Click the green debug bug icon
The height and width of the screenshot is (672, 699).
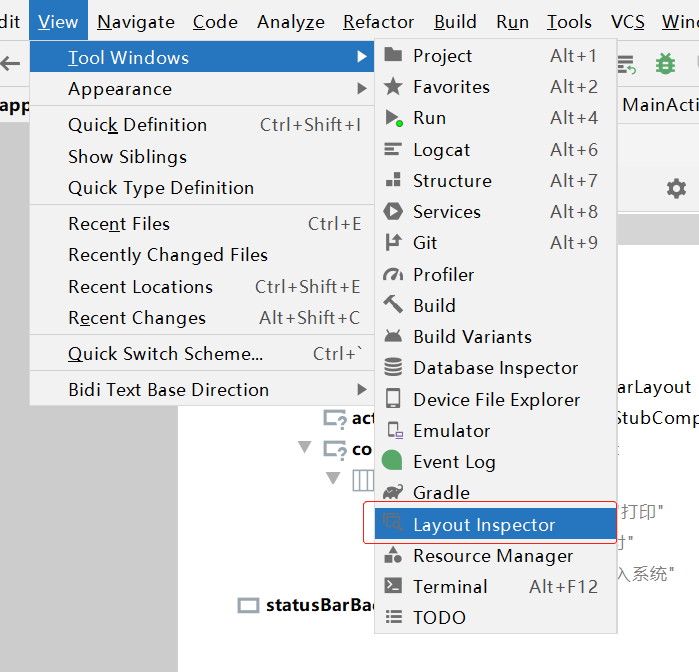click(665, 64)
